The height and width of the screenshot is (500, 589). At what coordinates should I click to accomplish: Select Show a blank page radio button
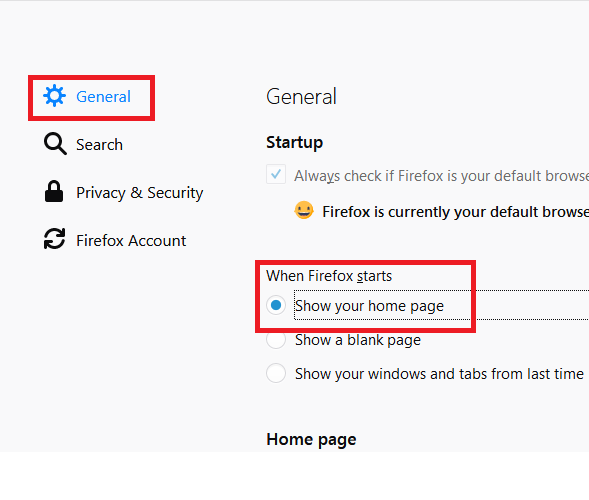276,339
